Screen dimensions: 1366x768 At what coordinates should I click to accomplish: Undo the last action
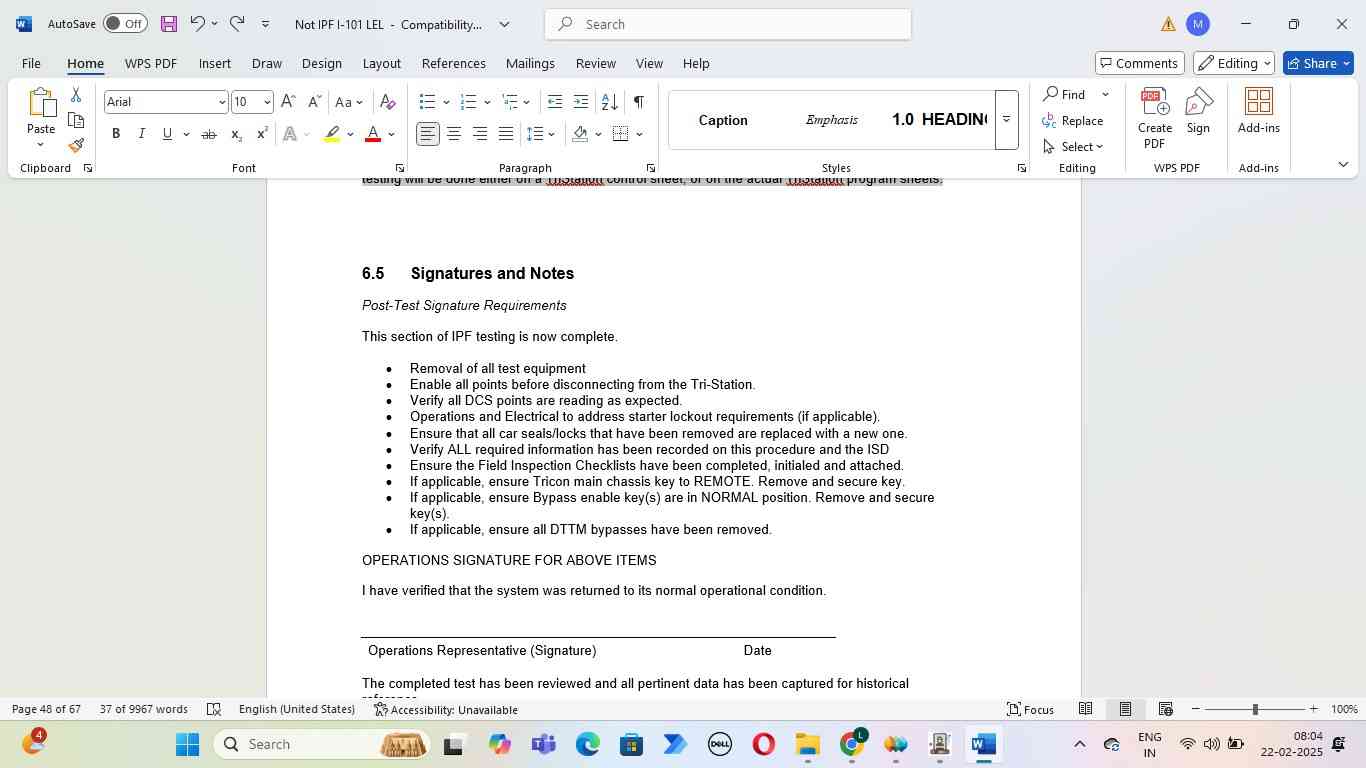197,24
